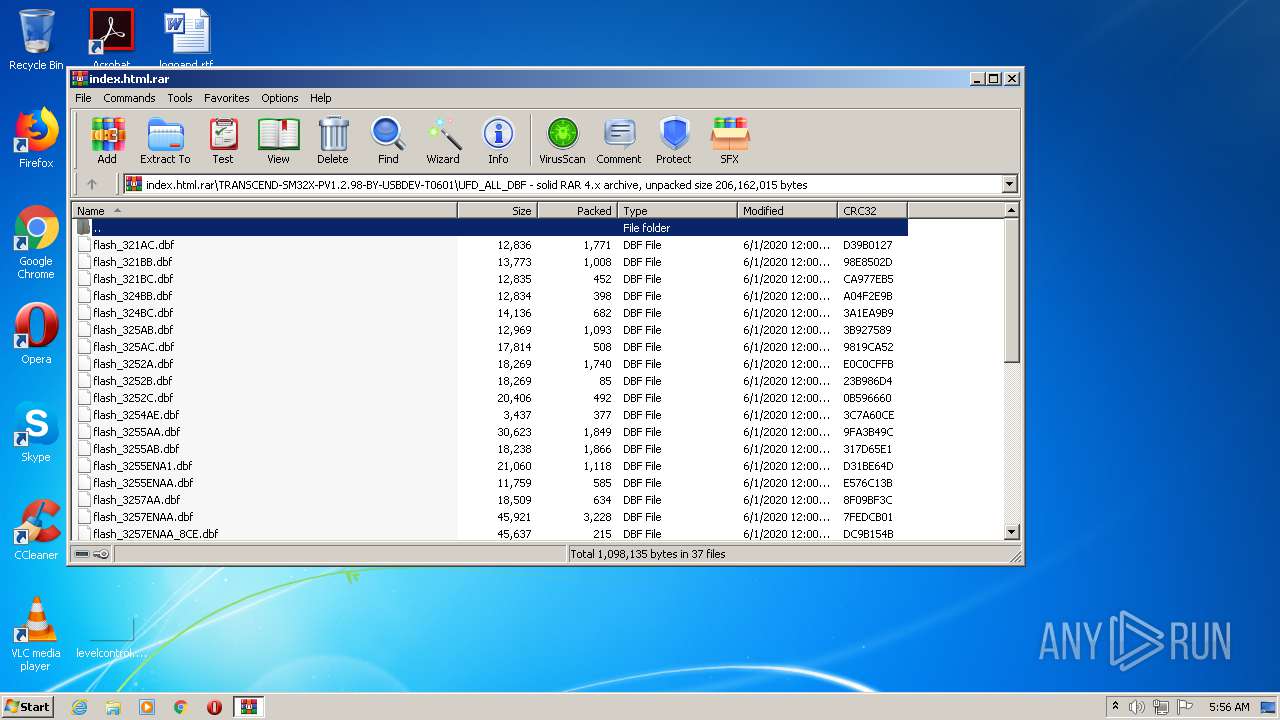Viewport: 1280px width, 720px height.
Task: Click Windows Media Player taskbar icon
Action: (x=147, y=707)
